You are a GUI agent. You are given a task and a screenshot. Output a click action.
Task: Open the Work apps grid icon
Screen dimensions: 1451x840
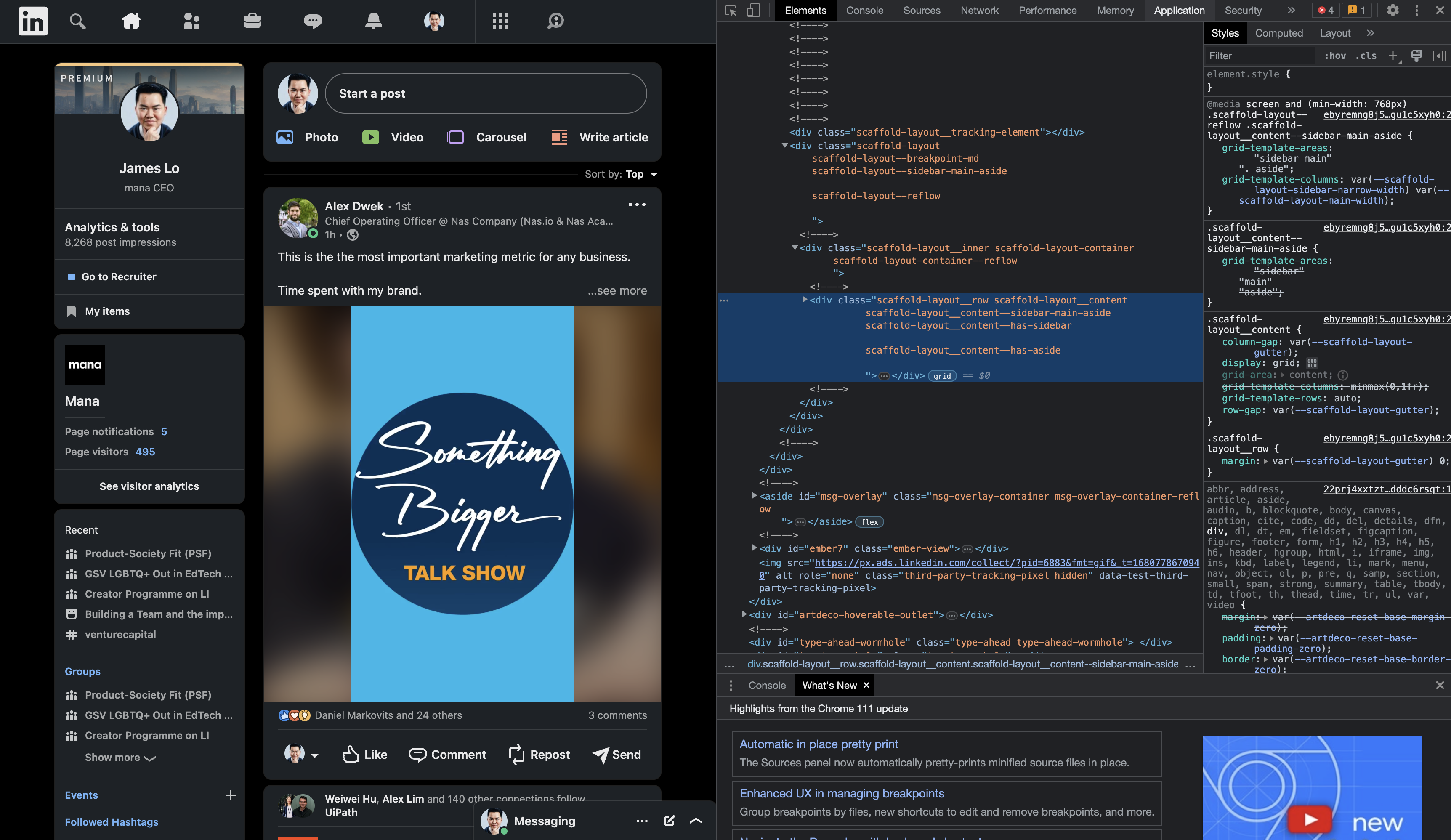(500, 21)
